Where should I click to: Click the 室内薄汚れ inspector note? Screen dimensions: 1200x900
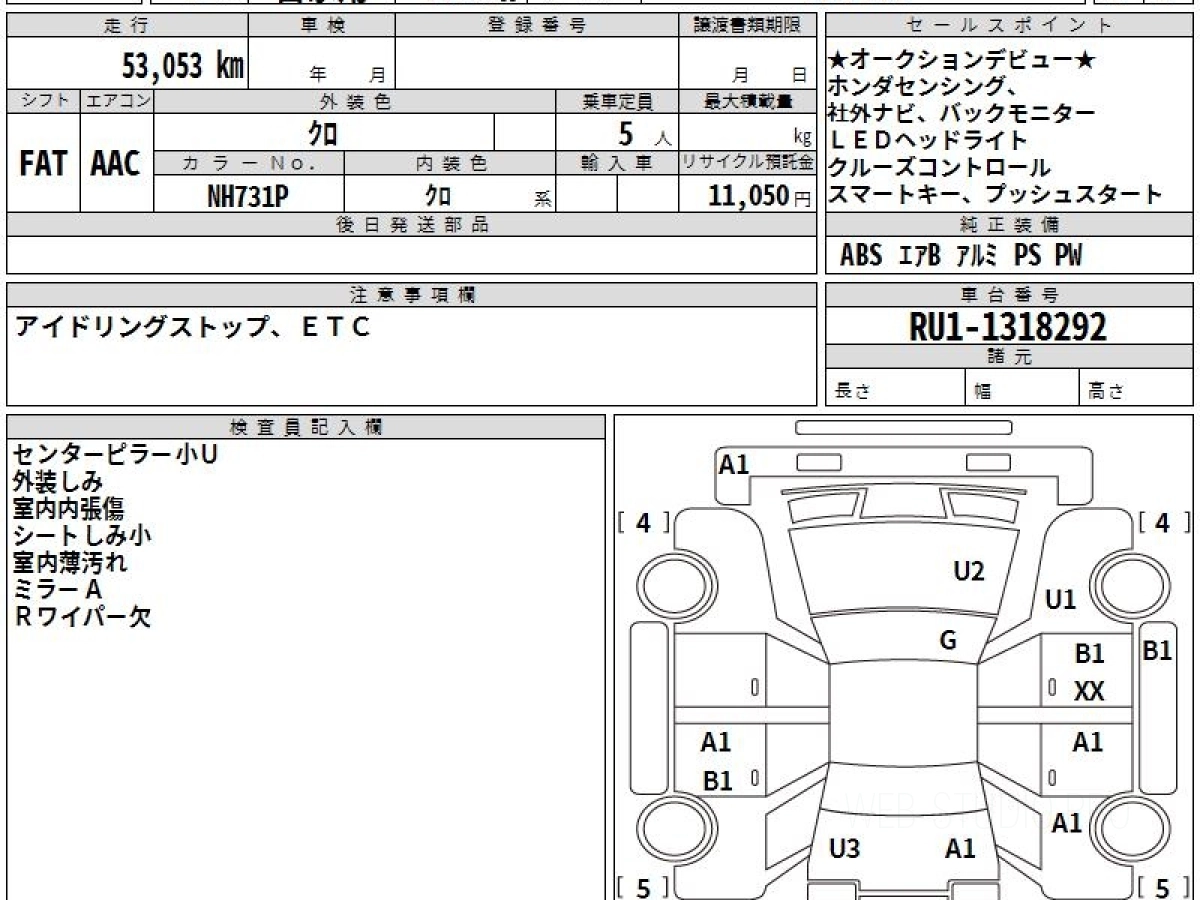(70, 563)
